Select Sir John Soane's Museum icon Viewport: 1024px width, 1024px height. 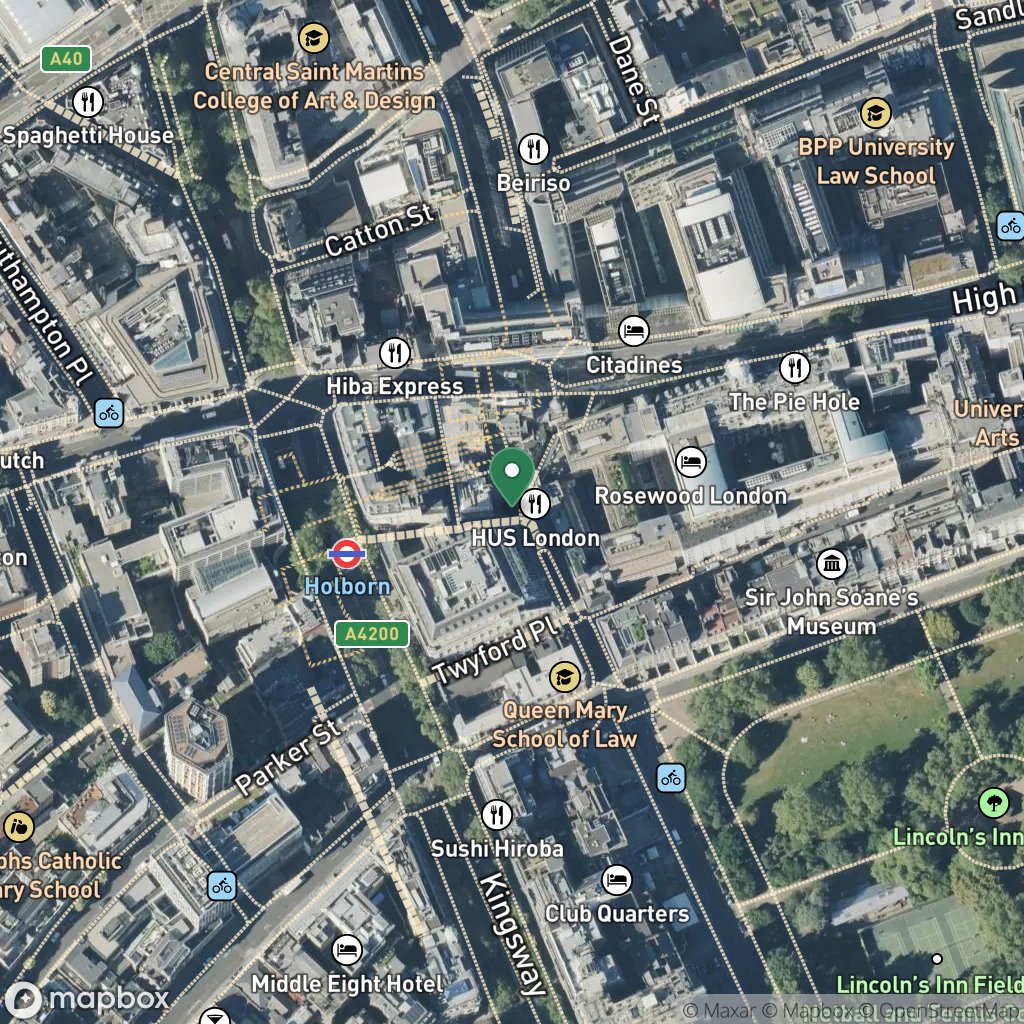[832, 563]
